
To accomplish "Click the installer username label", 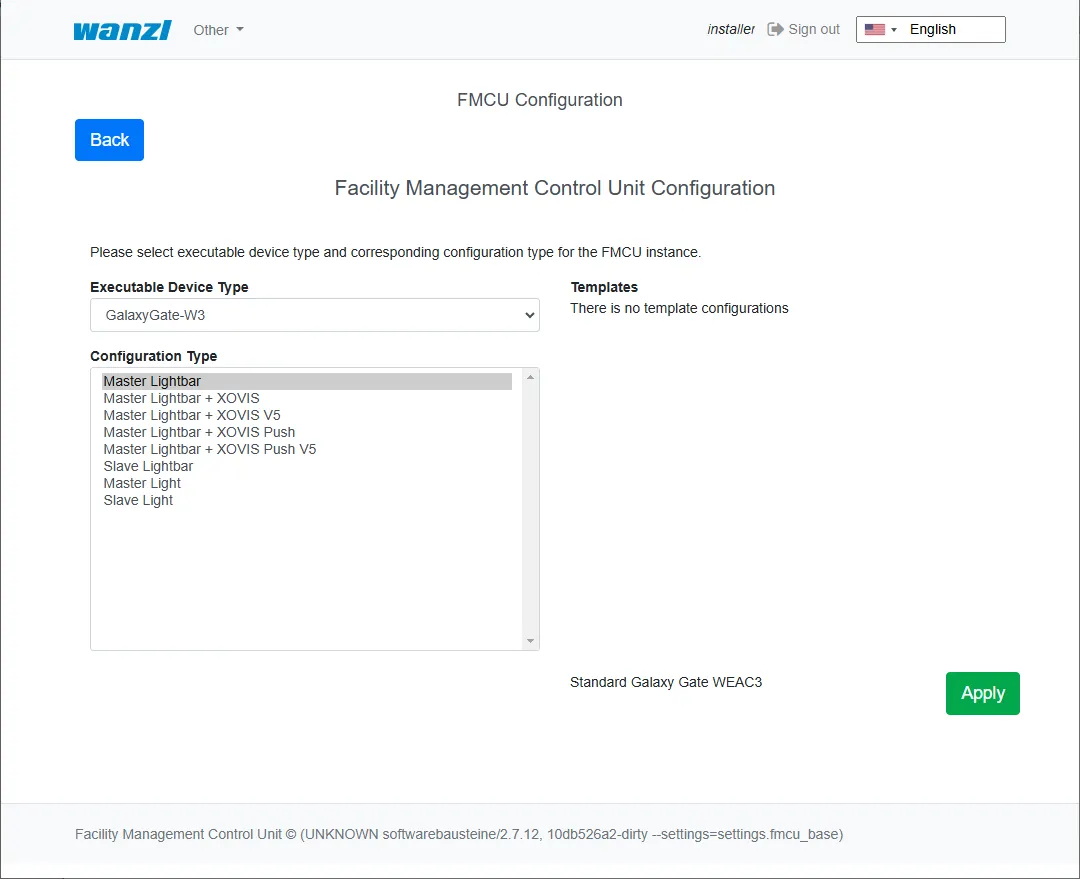I will pos(731,29).
